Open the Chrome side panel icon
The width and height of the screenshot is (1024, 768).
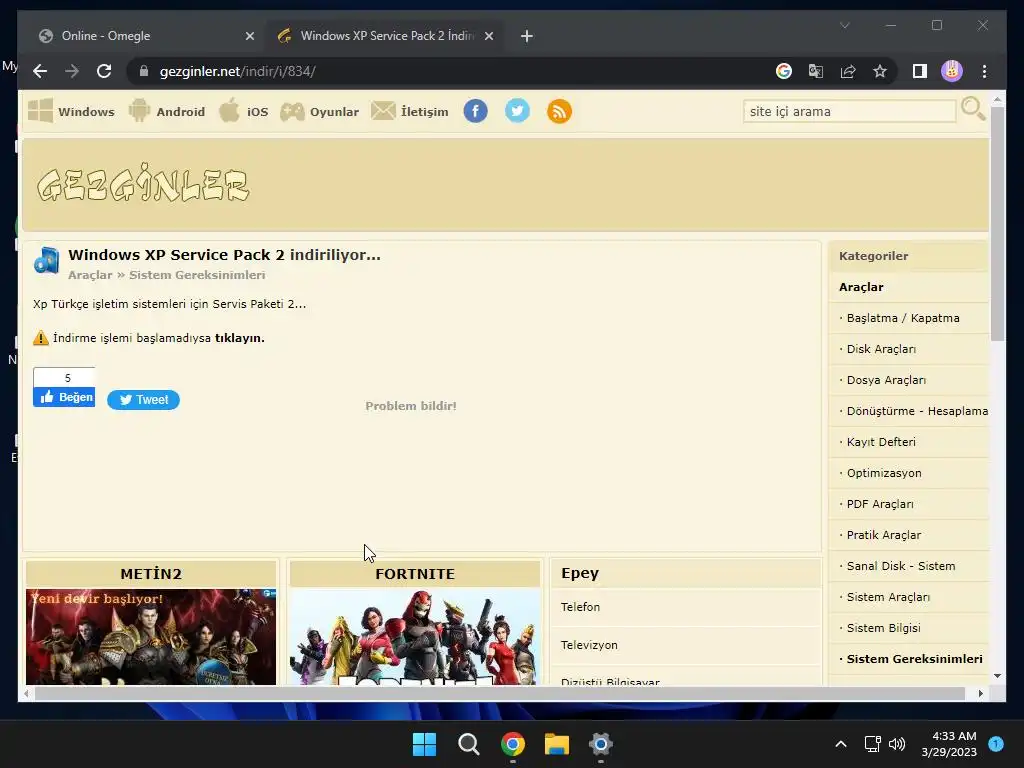(920, 71)
